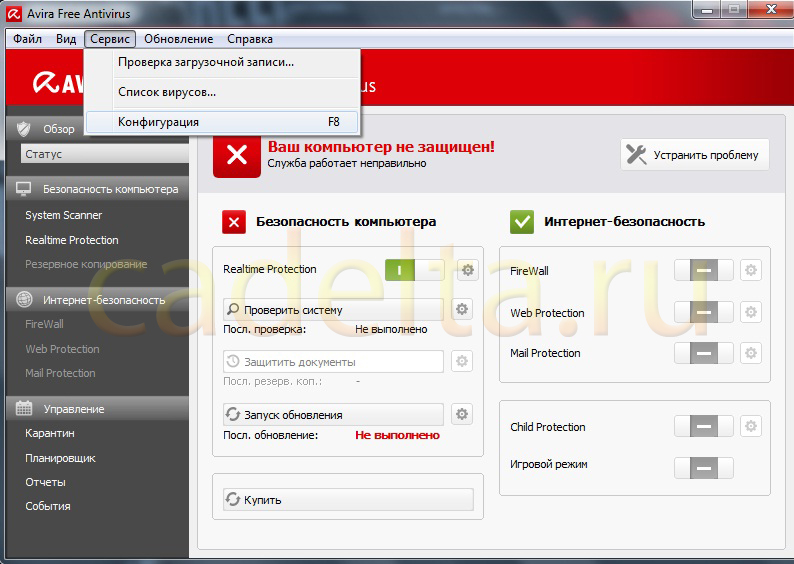Toggle the Child Protection switch

tap(704, 426)
